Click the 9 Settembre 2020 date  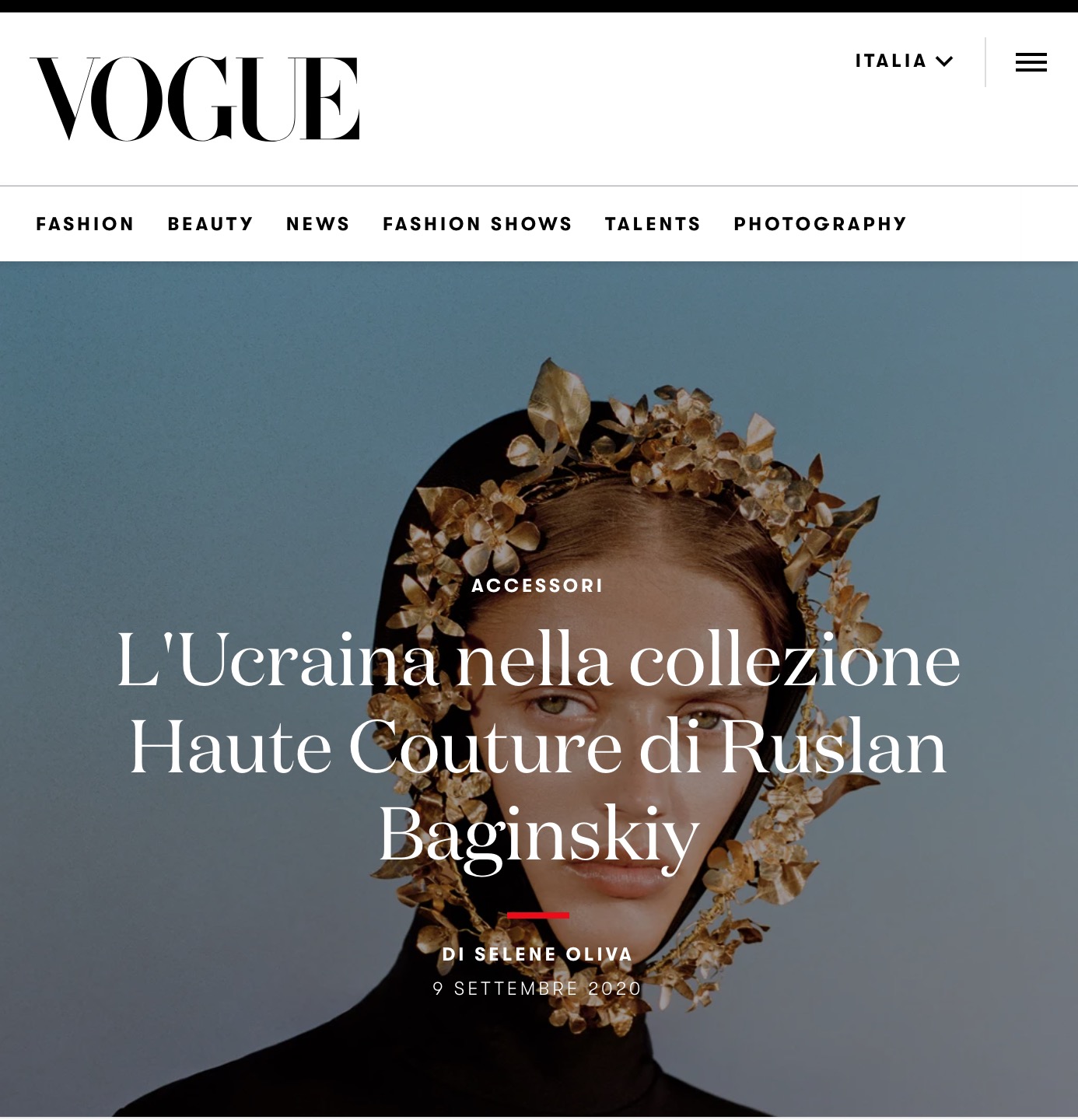pos(537,989)
